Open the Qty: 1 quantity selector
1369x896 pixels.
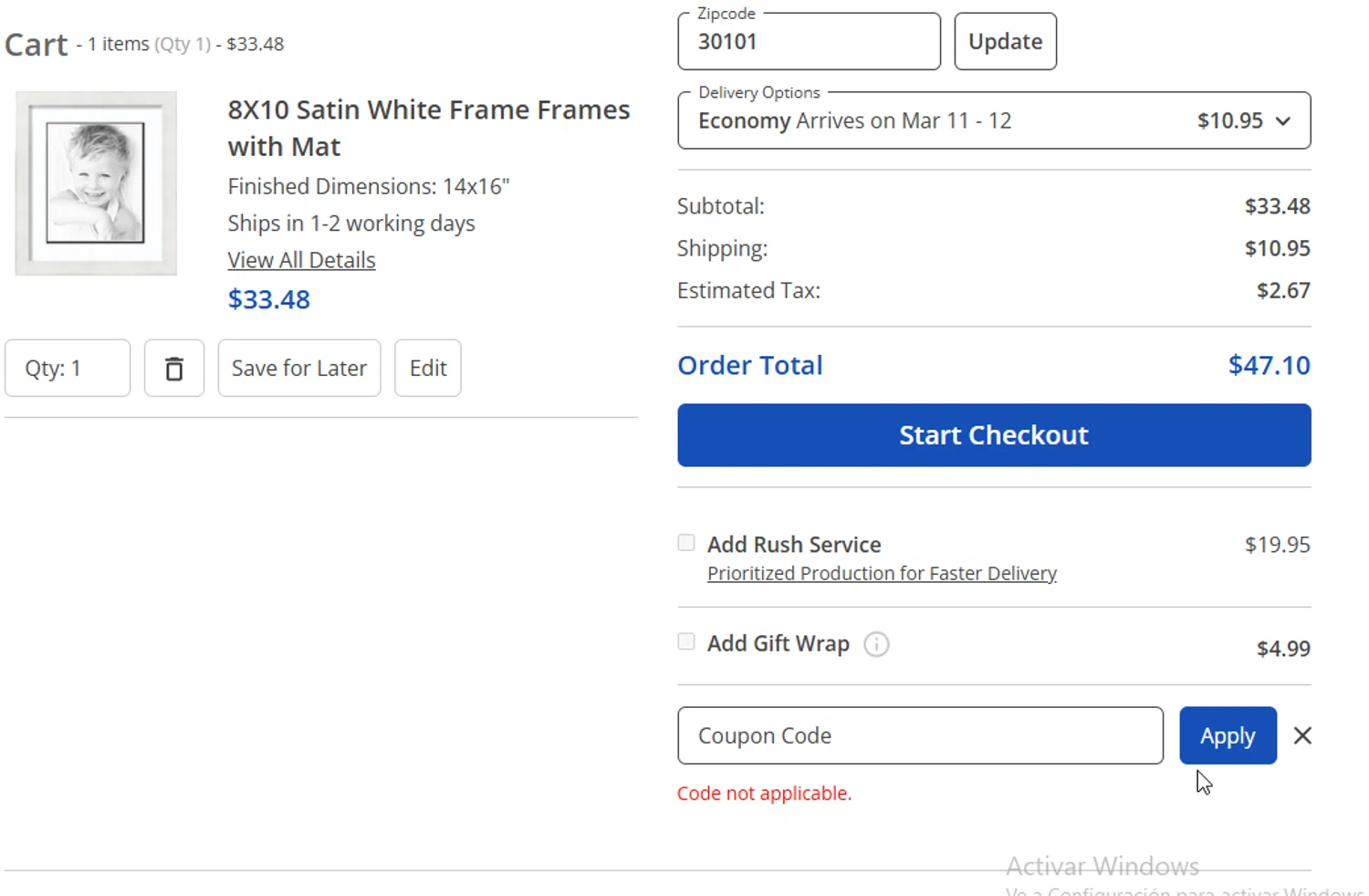[x=68, y=369]
